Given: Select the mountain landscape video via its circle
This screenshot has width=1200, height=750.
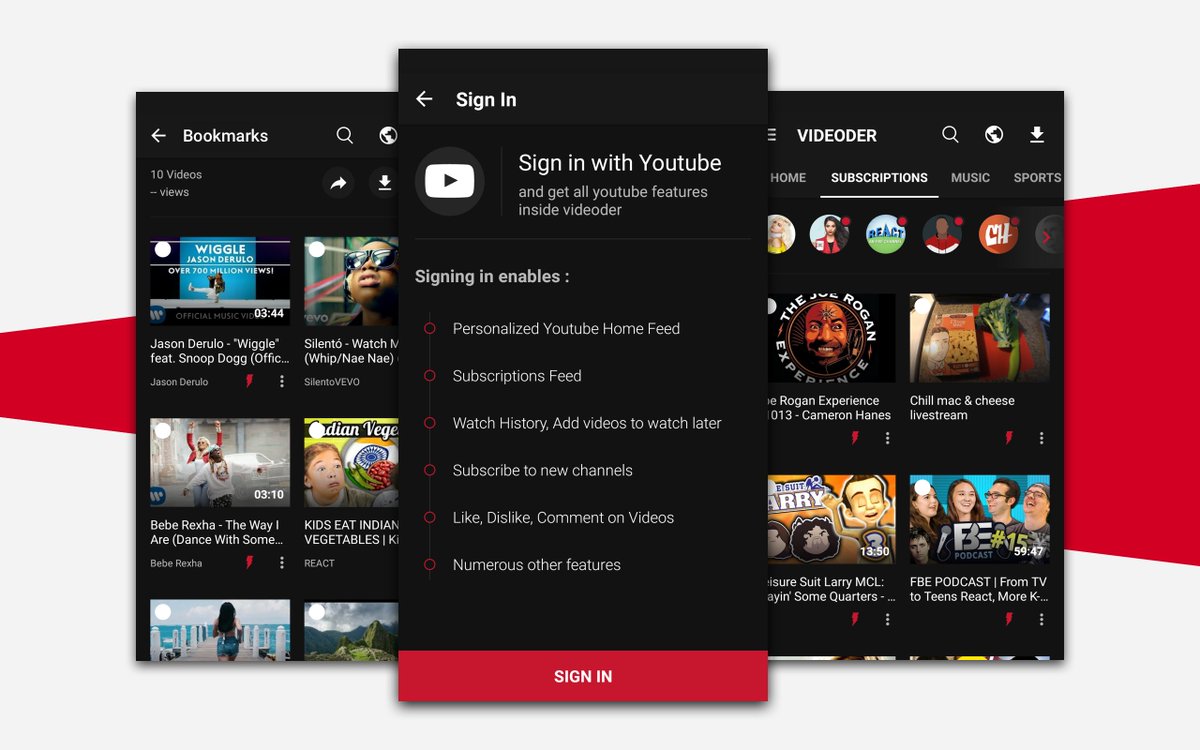Looking at the screenshot, I should (x=316, y=611).
